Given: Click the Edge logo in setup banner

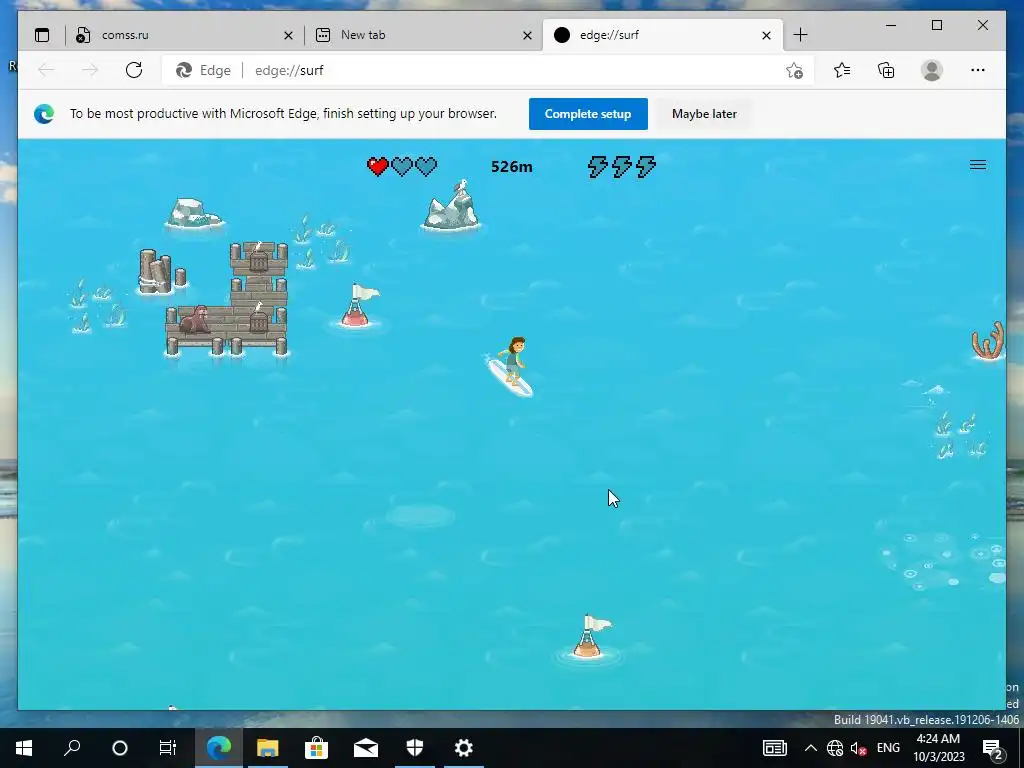Looking at the screenshot, I should click(x=44, y=114).
